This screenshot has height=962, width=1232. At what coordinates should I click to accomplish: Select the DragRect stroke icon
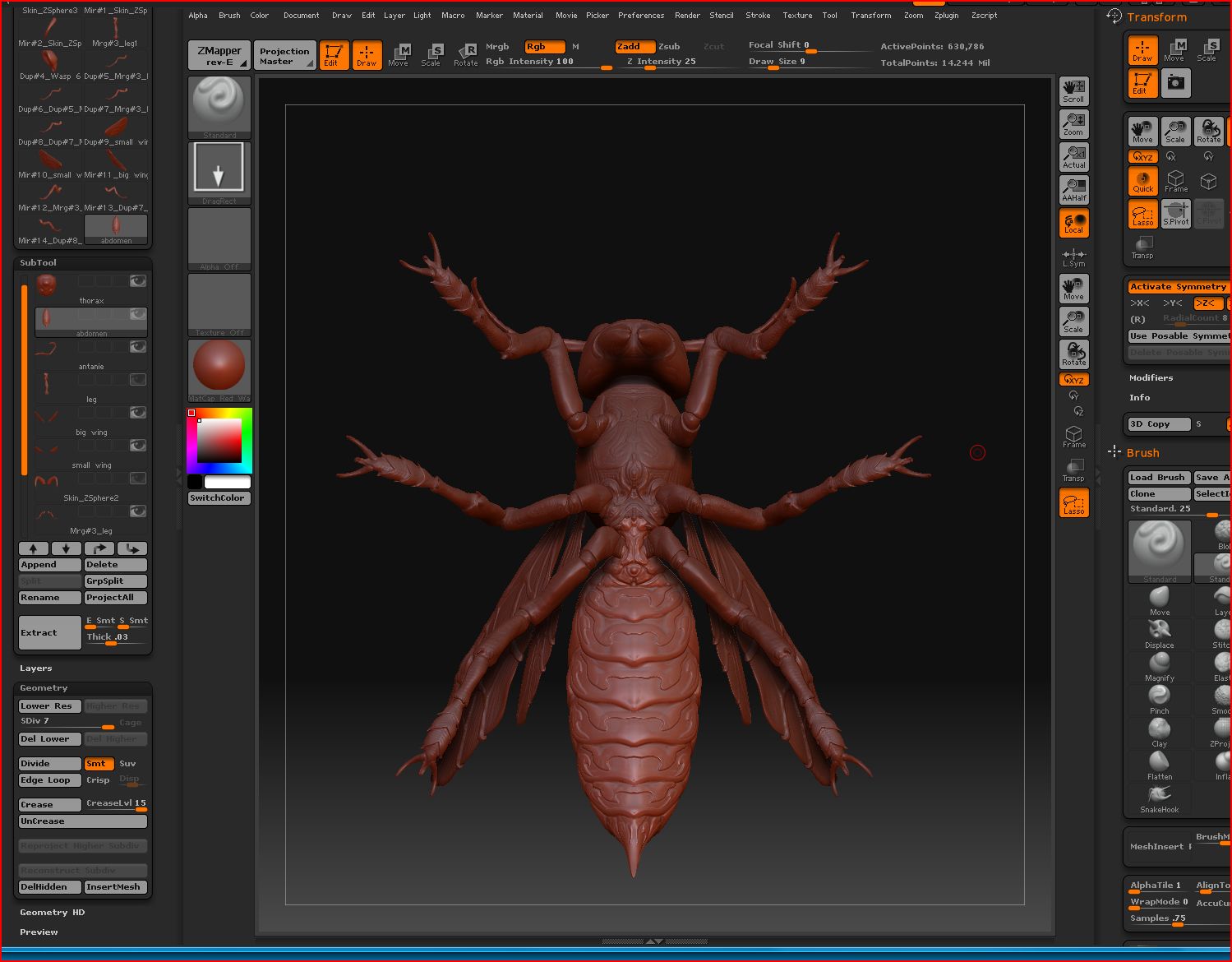(x=219, y=170)
